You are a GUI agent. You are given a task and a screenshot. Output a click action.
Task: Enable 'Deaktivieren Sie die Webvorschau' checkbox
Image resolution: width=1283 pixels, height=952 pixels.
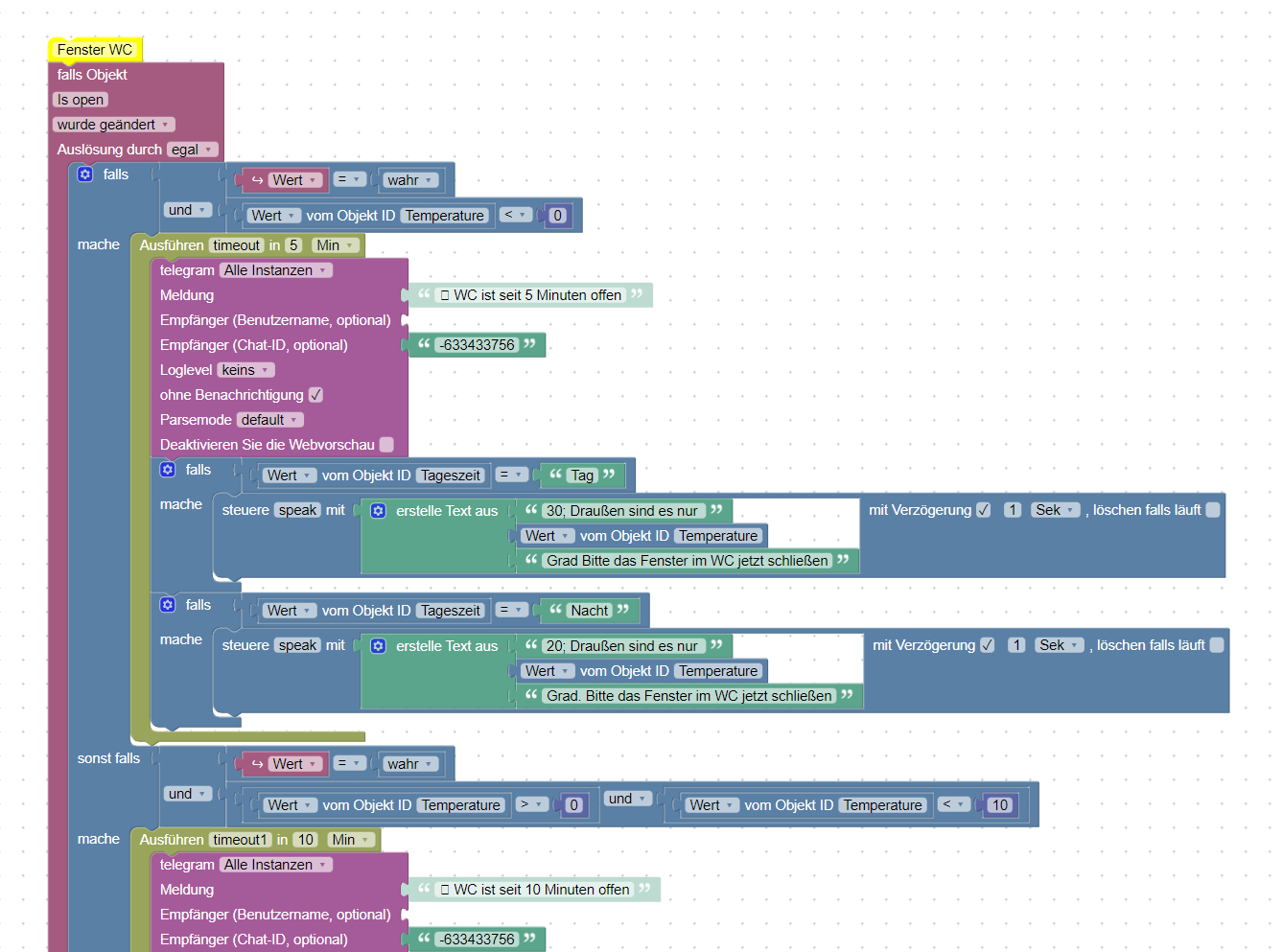[x=386, y=445]
